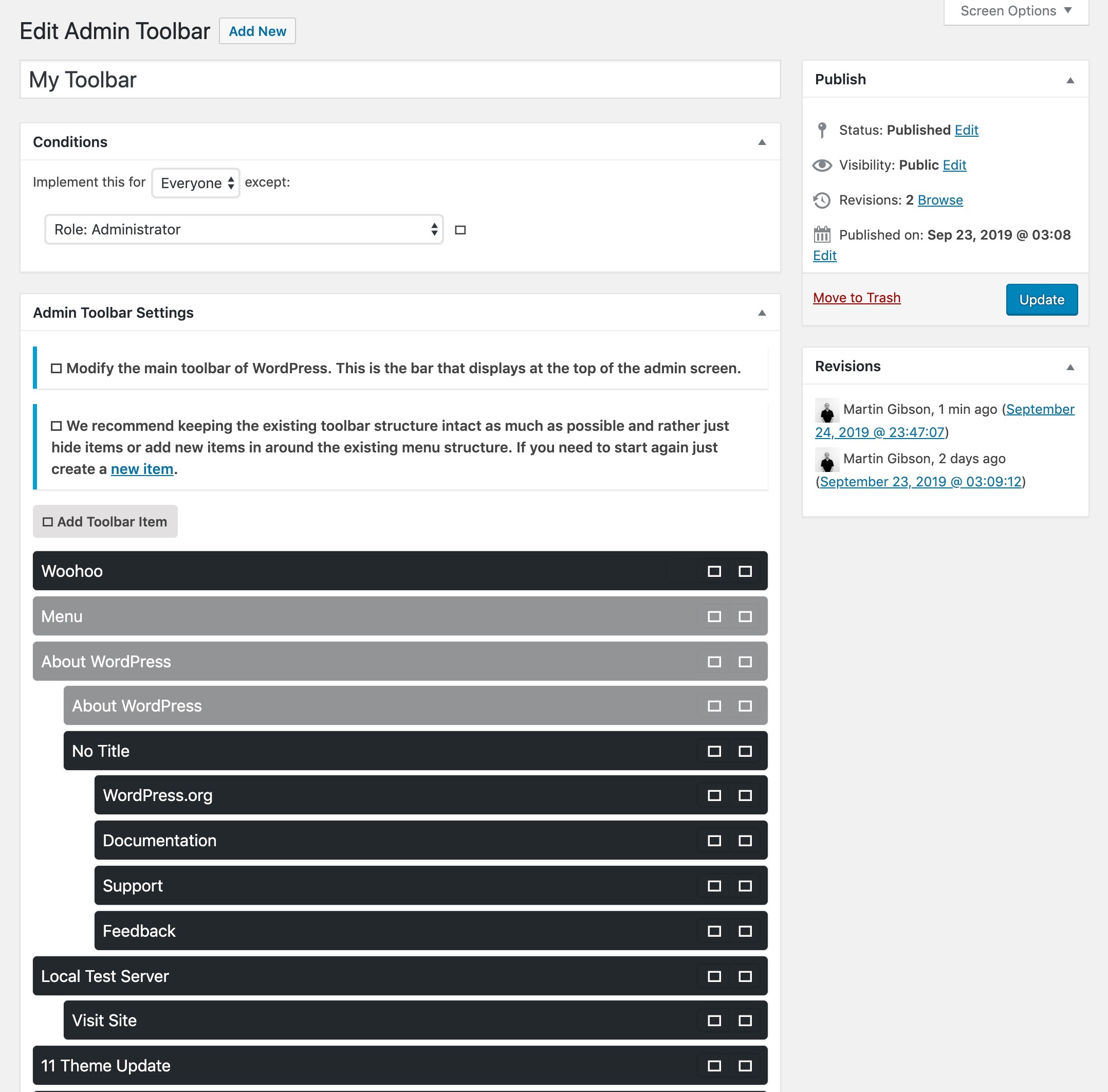This screenshot has width=1108, height=1092.
Task: Open the Role: Administrator dropdown
Action: click(244, 229)
